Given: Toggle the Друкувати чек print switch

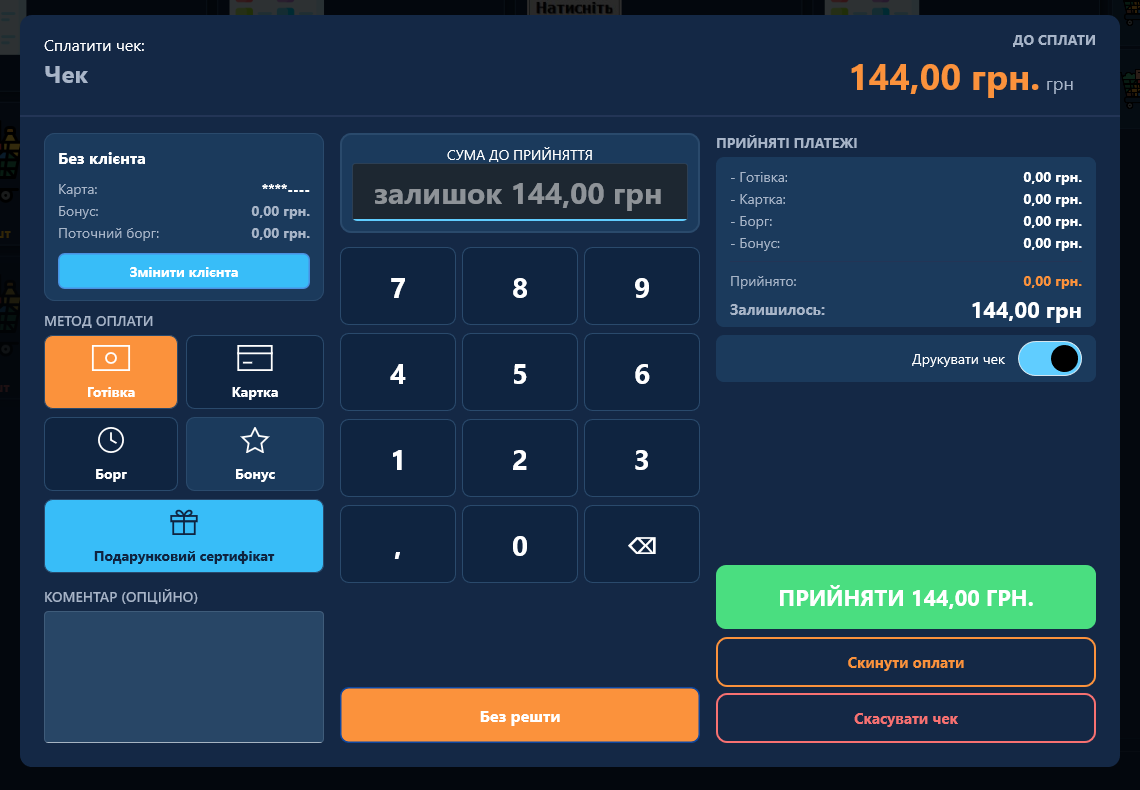Looking at the screenshot, I should [1049, 359].
